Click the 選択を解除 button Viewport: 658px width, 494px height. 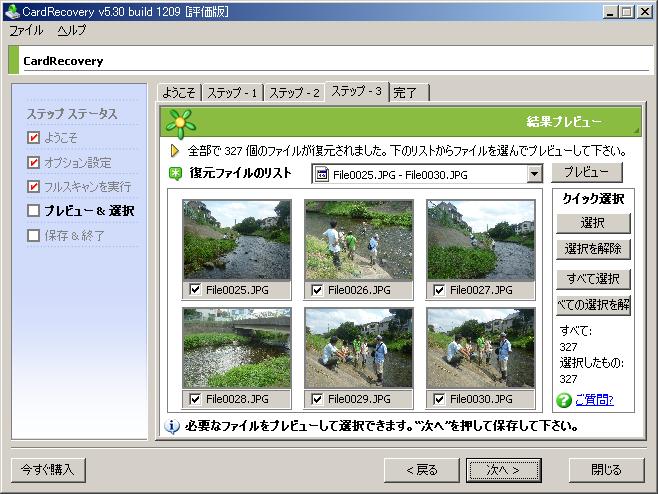click(x=593, y=249)
